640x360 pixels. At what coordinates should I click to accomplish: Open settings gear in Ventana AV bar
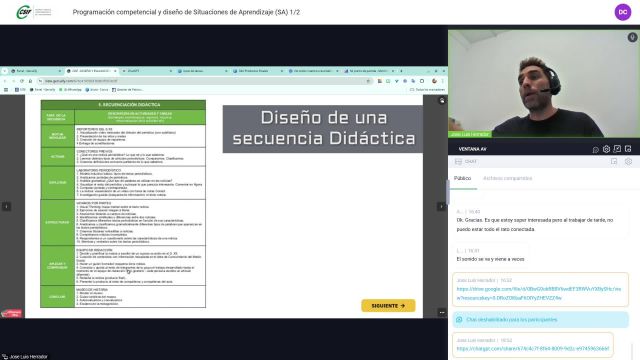(606, 149)
